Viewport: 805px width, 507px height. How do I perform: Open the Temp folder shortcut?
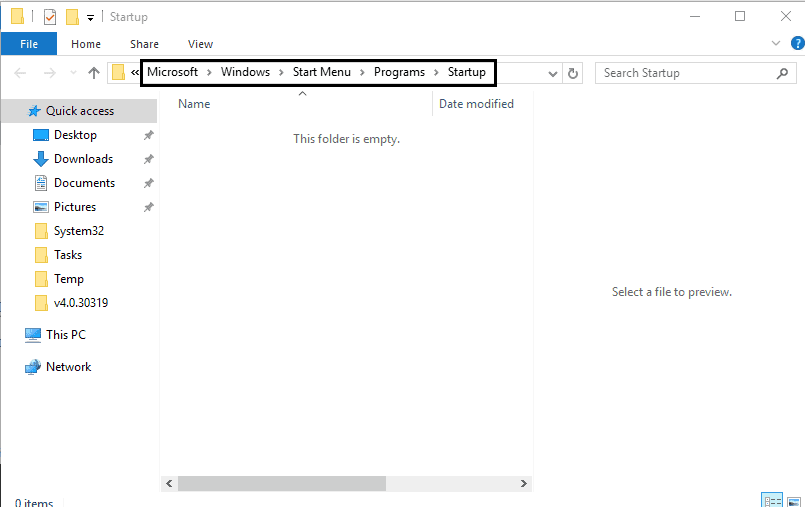[69, 279]
